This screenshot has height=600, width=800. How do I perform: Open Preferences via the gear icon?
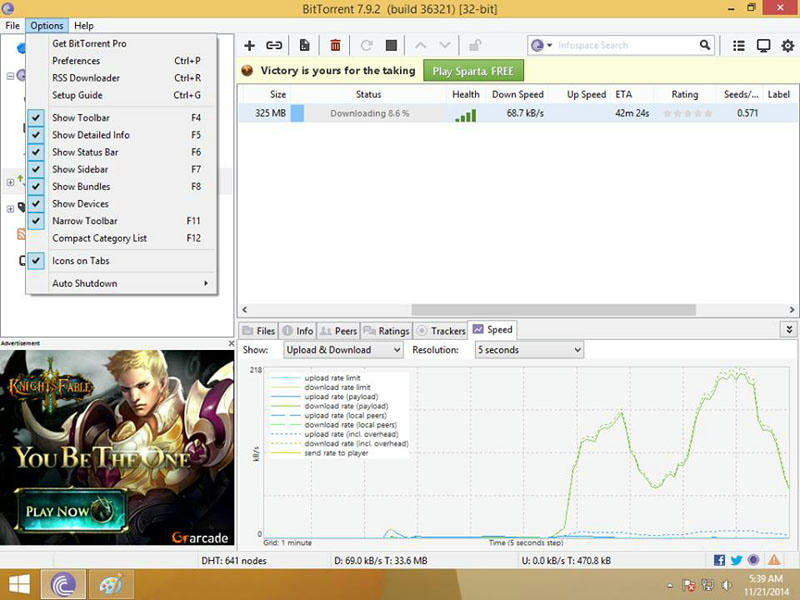click(788, 46)
